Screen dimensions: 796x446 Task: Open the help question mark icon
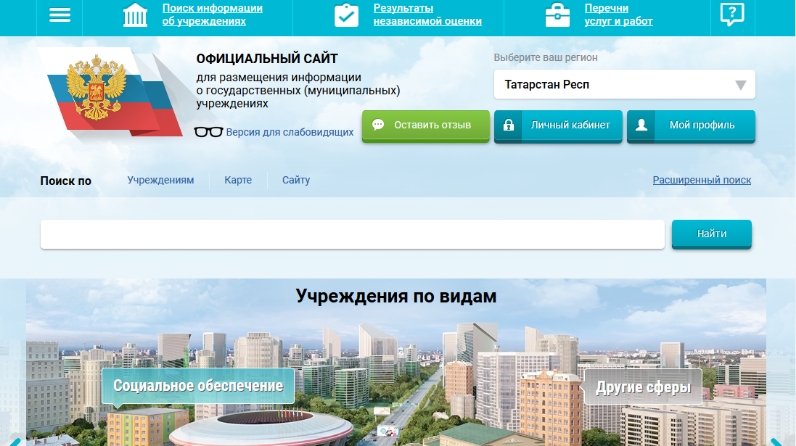point(732,15)
